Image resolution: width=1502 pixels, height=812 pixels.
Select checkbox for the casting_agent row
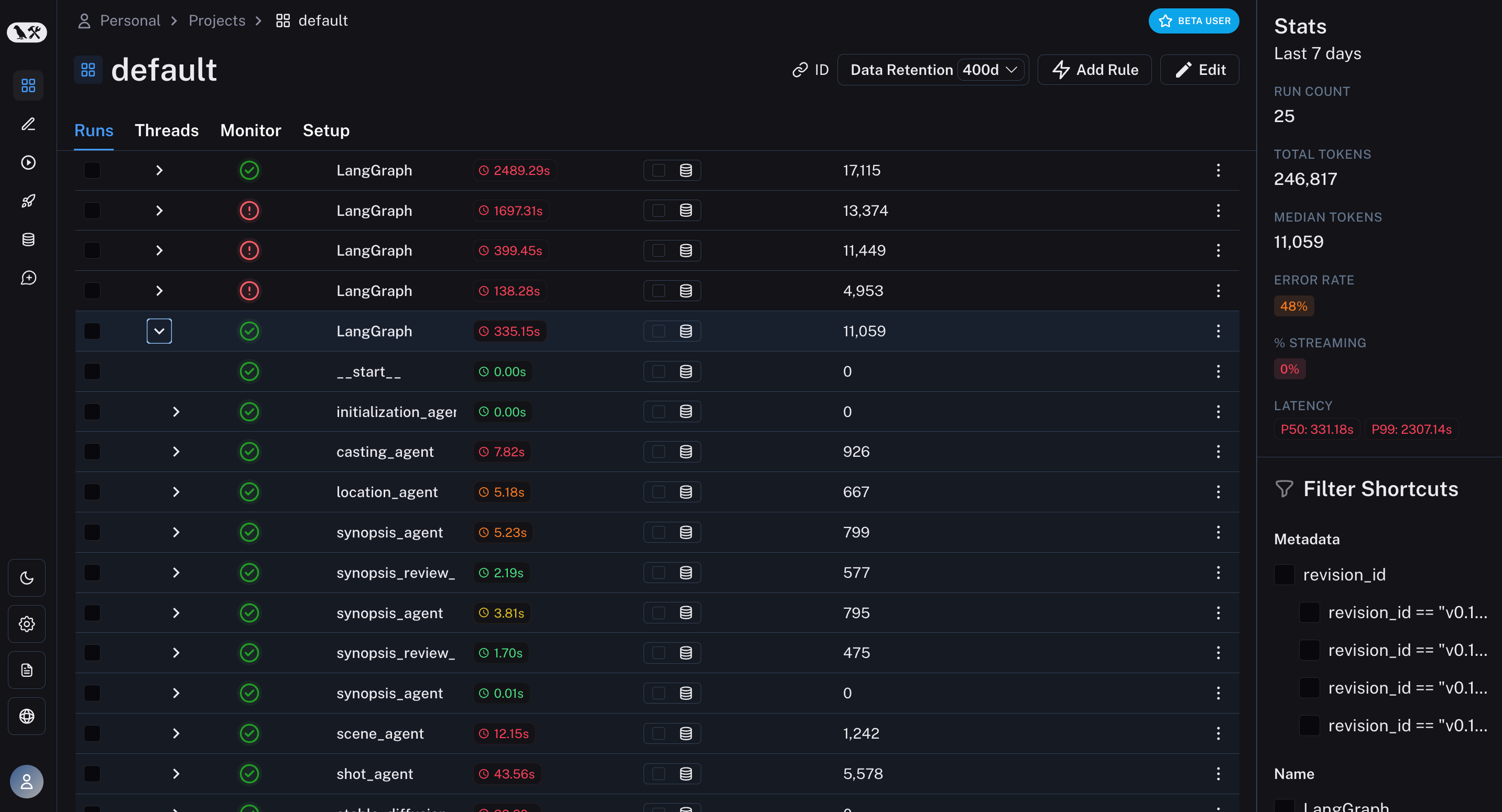click(92, 452)
